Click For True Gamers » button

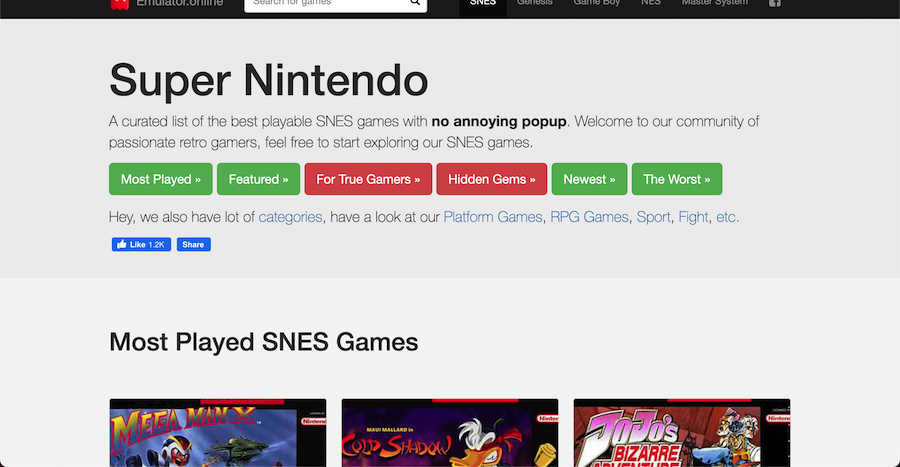coord(368,179)
